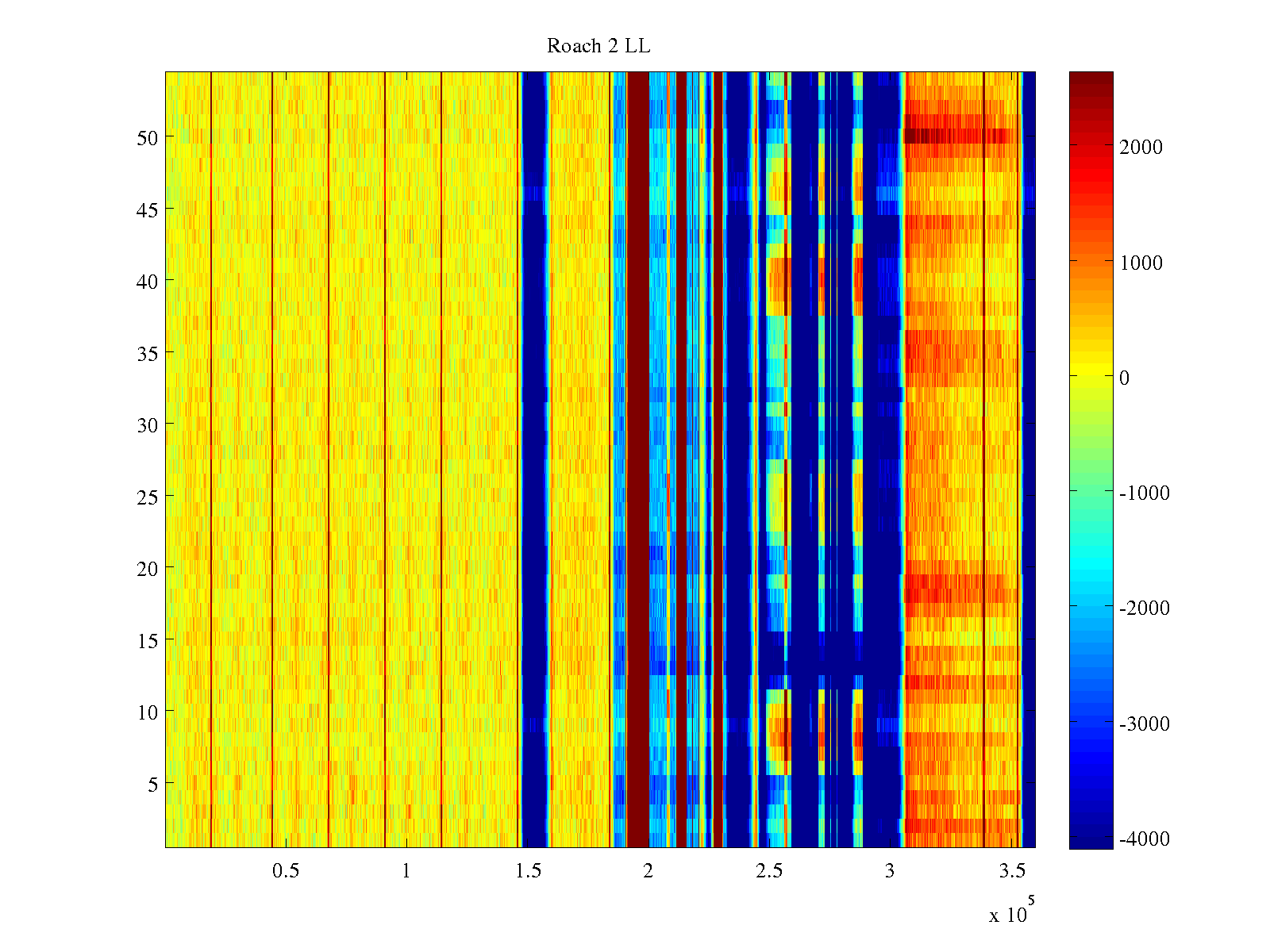Click the plot title "Roach 2 LL"
The image size is (1270, 952).
coord(598,47)
